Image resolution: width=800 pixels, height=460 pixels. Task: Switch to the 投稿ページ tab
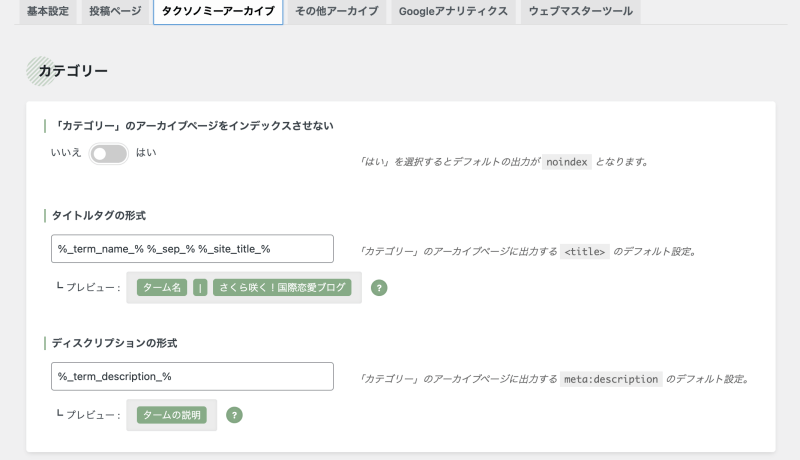(115, 11)
